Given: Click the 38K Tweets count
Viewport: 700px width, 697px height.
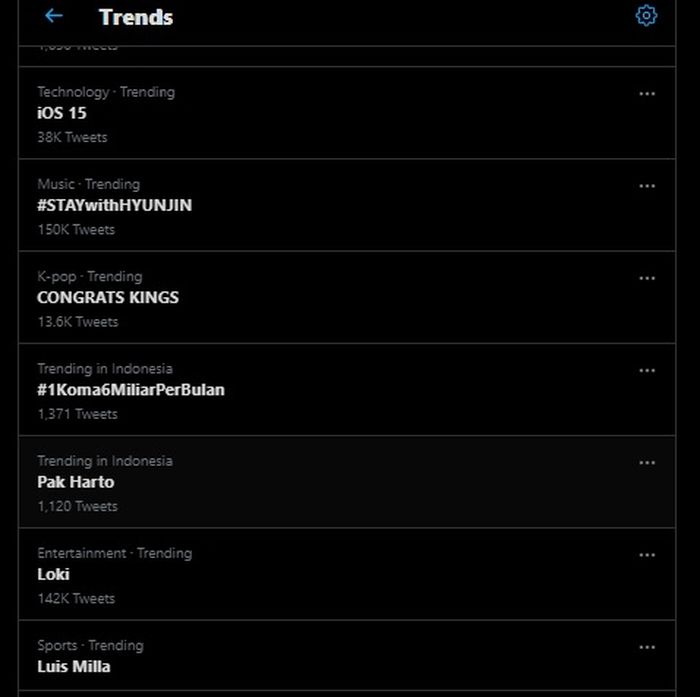Looking at the screenshot, I should pyautogui.click(x=72, y=137).
